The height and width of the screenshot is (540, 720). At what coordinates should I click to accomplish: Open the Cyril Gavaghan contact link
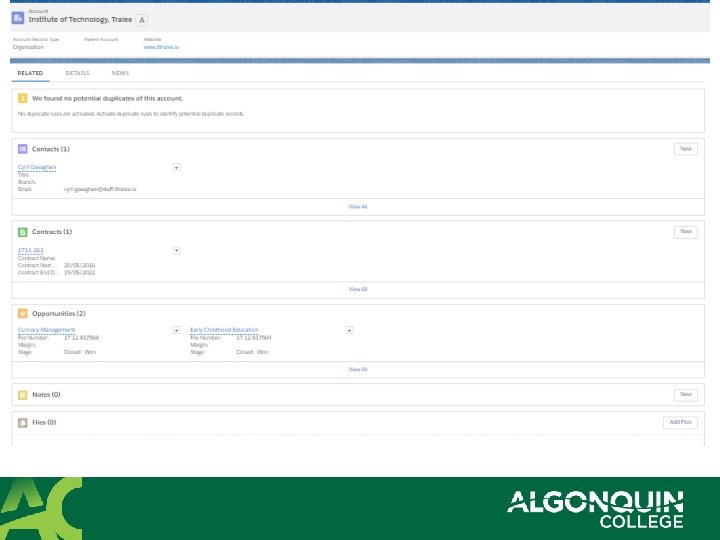[x=37, y=167]
